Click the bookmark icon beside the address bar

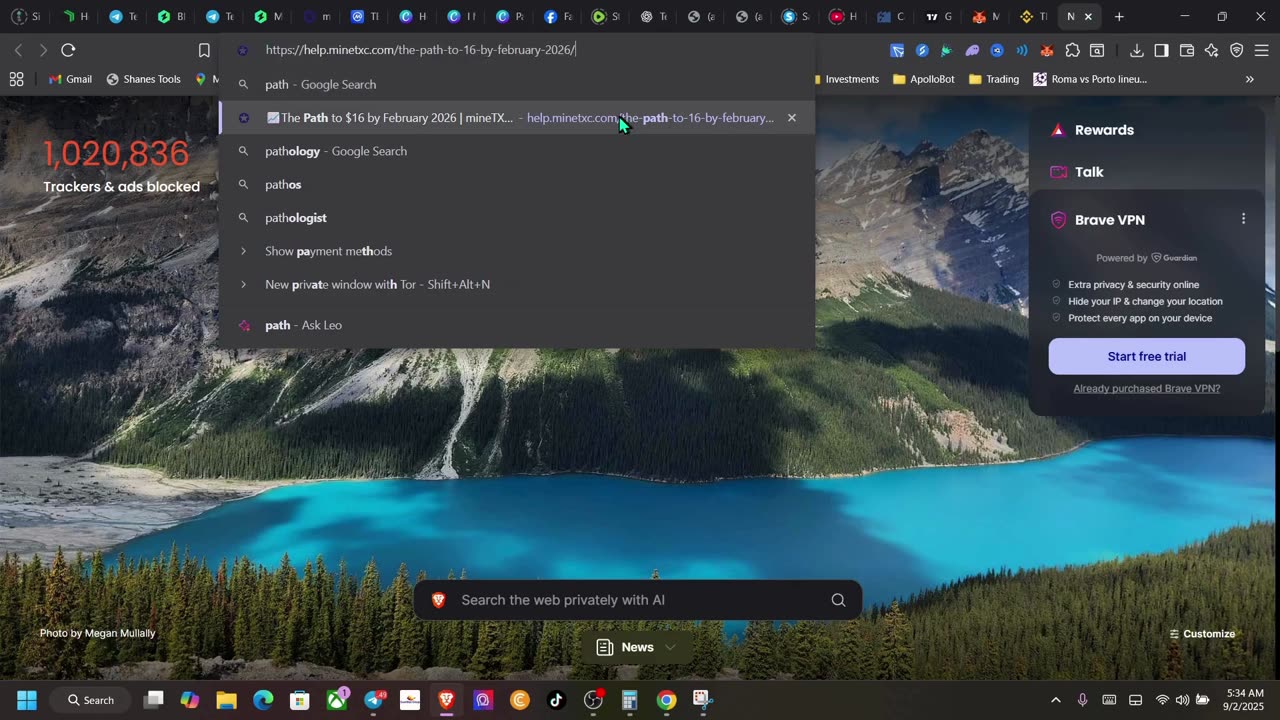tap(204, 50)
